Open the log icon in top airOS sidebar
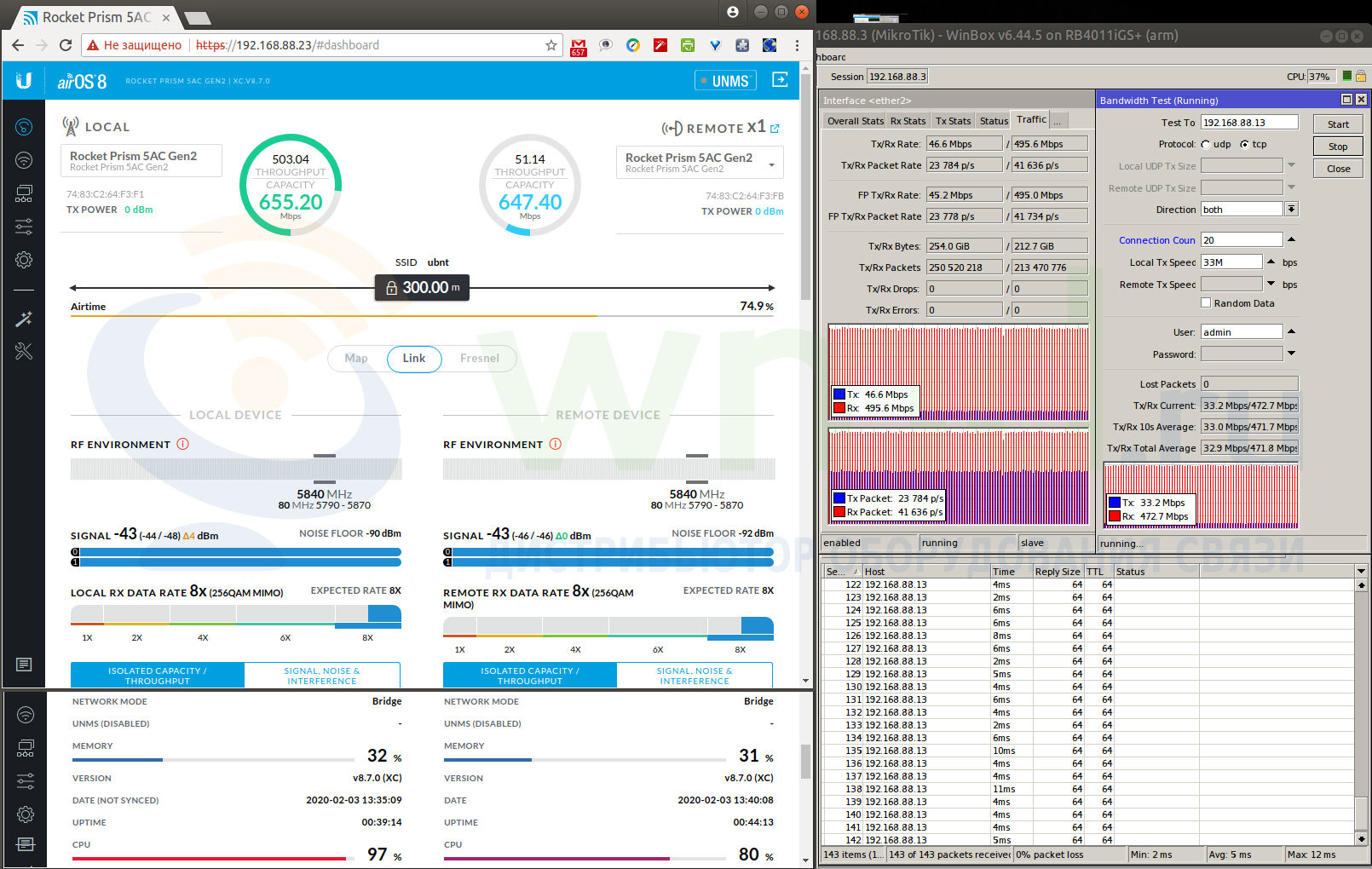 click(24, 665)
